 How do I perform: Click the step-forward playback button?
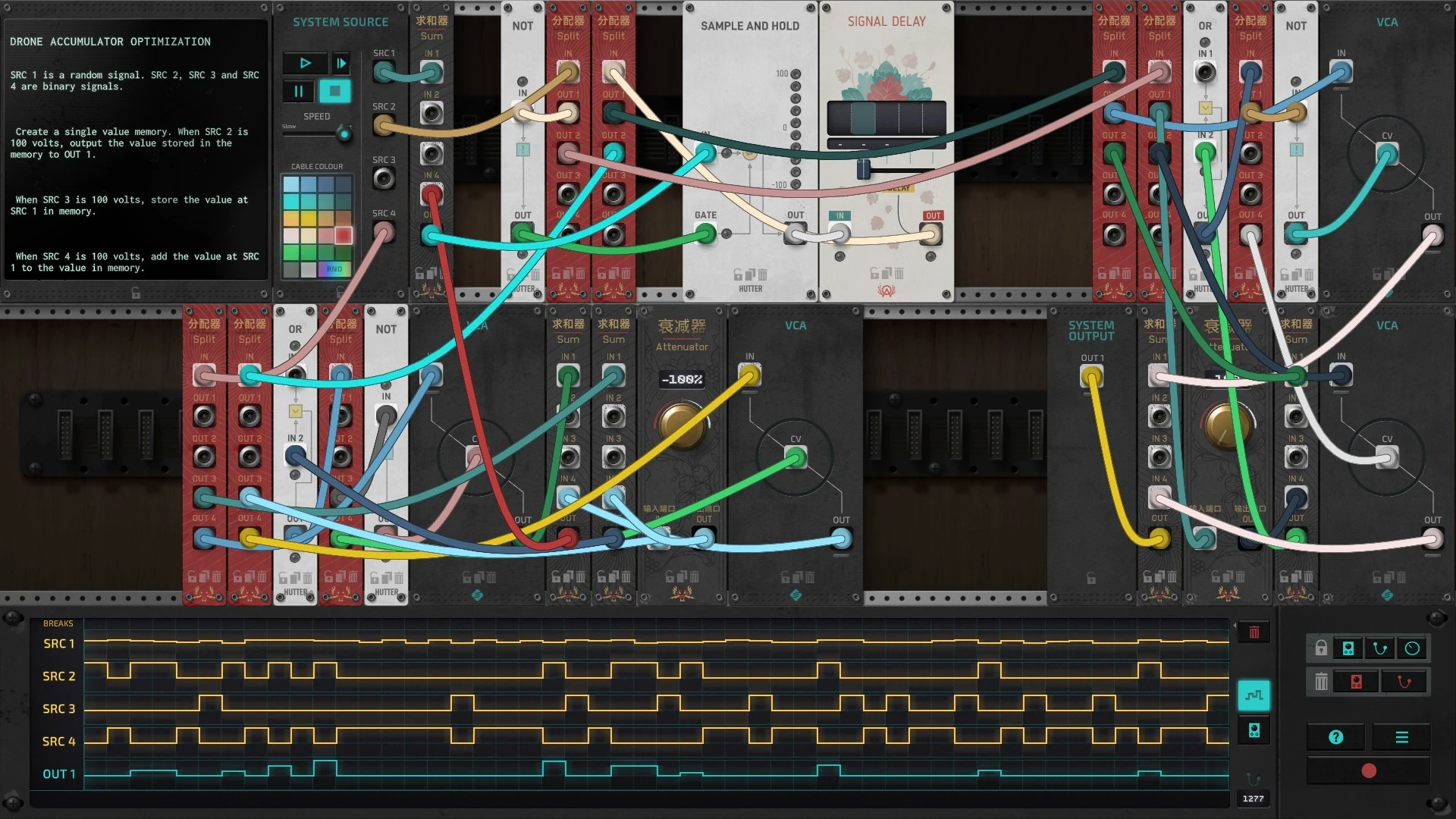(341, 64)
